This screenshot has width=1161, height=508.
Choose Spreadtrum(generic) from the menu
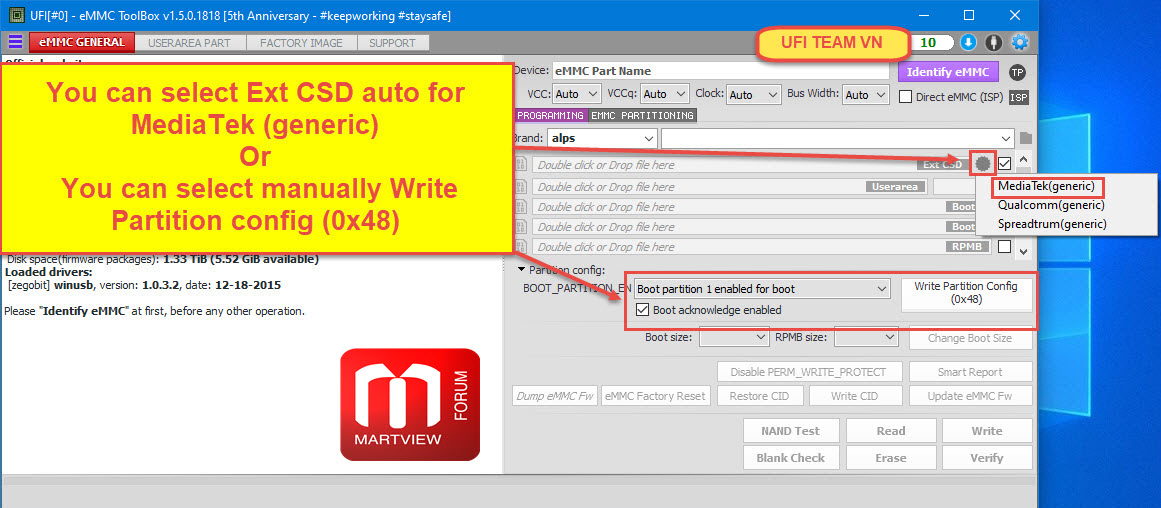[x=1051, y=224]
